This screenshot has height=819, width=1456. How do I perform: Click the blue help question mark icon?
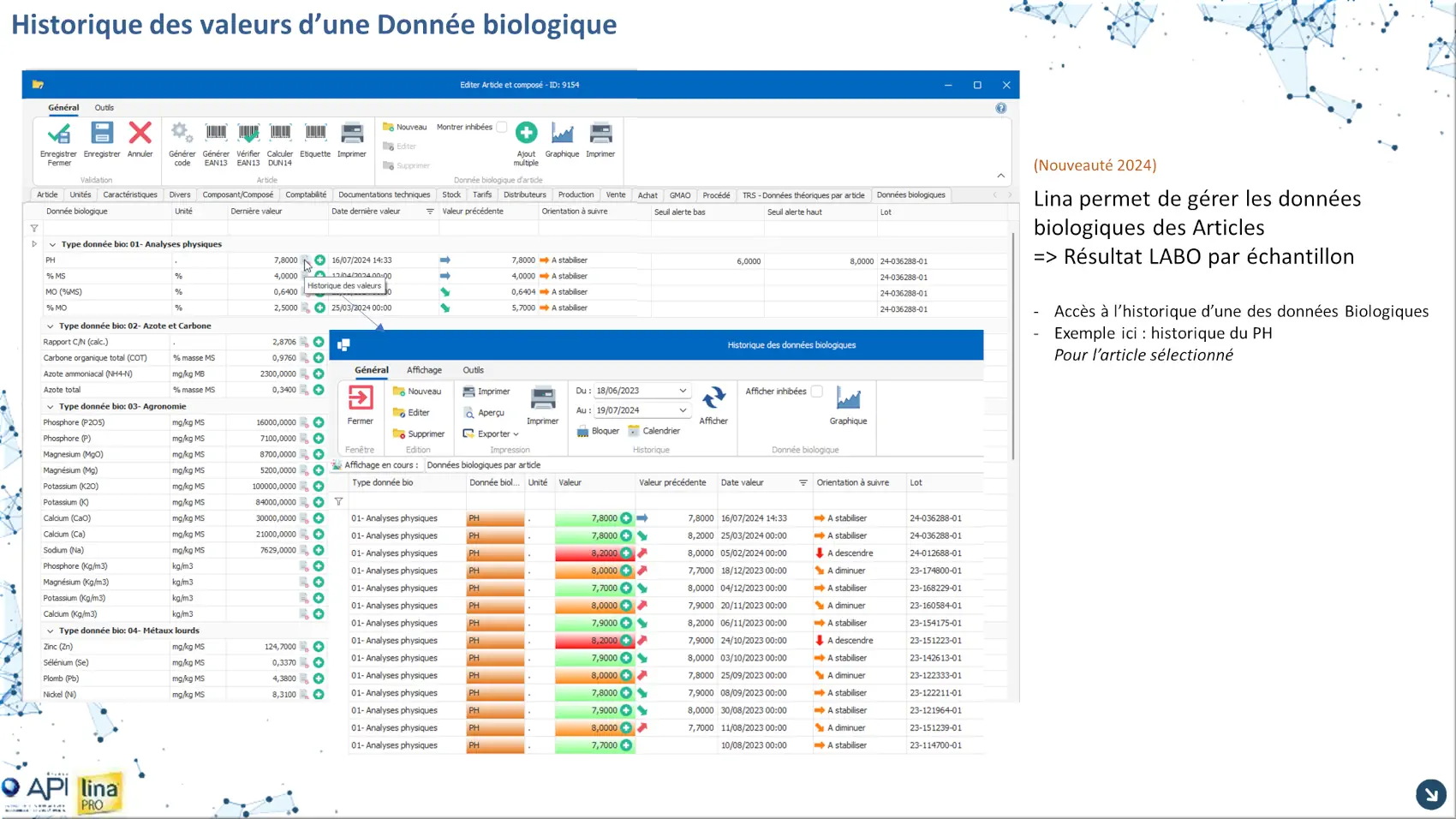pos(1000,108)
